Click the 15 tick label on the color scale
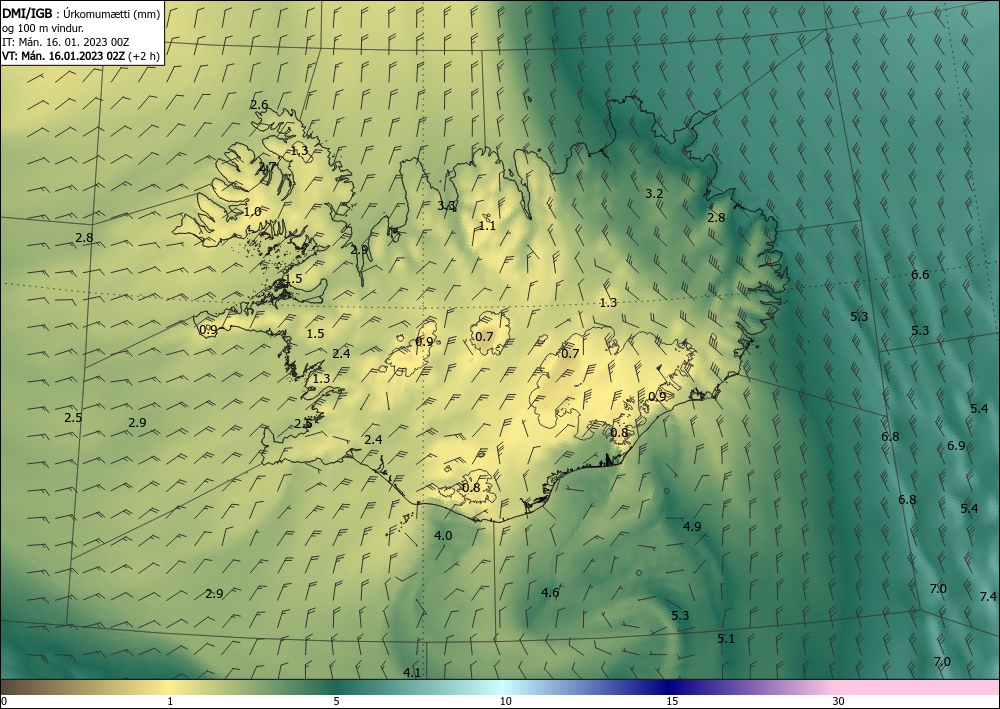The height and width of the screenshot is (709, 1000). (x=672, y=701)
